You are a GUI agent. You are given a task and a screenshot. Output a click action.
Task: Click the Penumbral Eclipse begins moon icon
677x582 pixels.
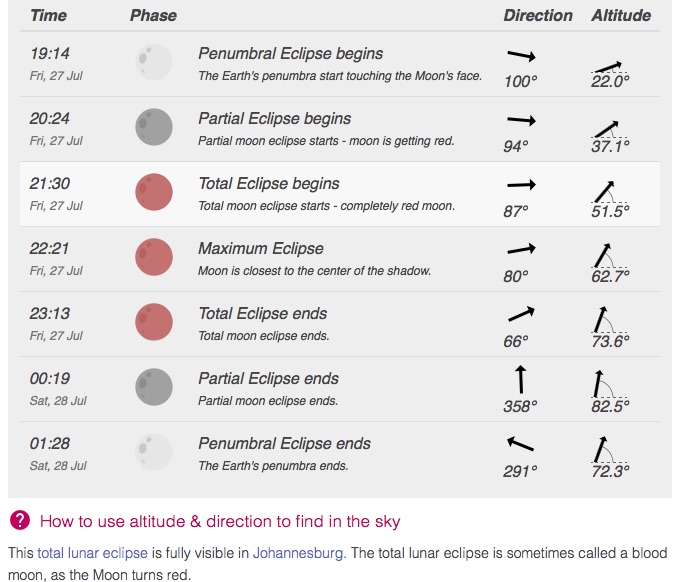click(x=154, y=62)
